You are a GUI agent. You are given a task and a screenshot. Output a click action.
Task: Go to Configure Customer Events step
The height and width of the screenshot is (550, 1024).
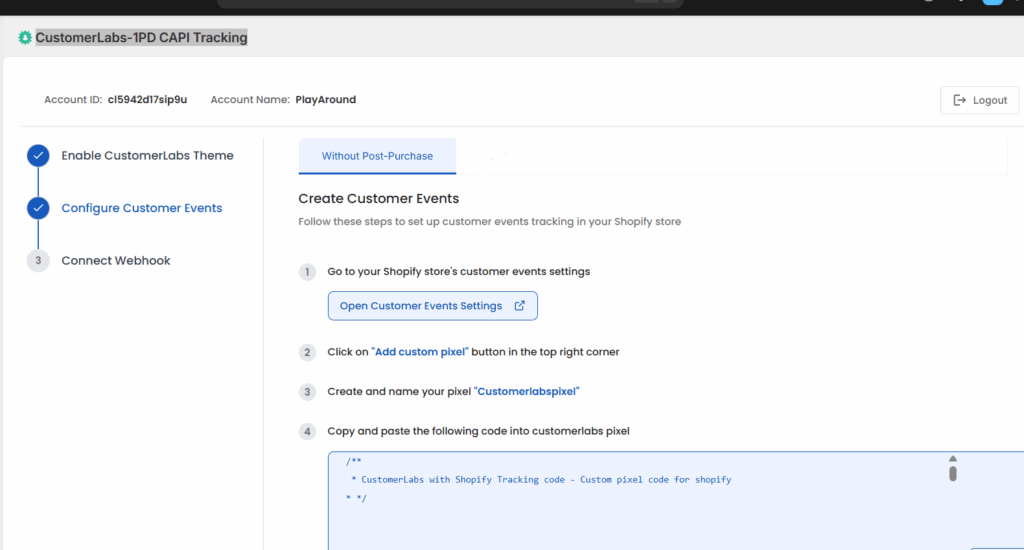[x=142, y=208]
